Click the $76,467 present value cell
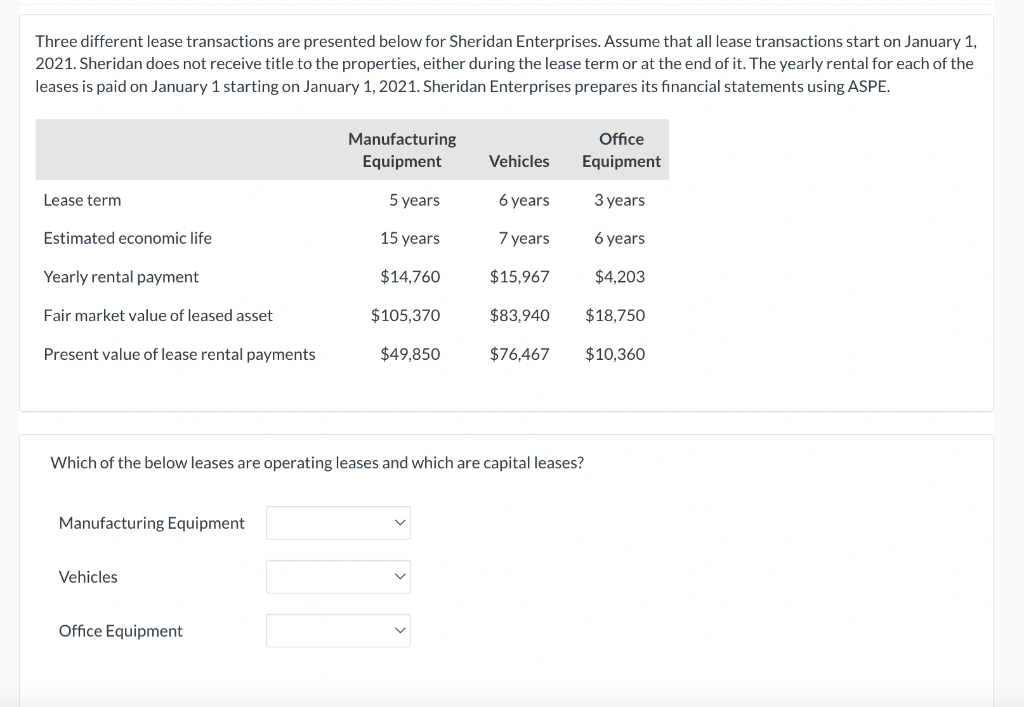The height and width of the screenshot is (707, 1024). point(519,354)
